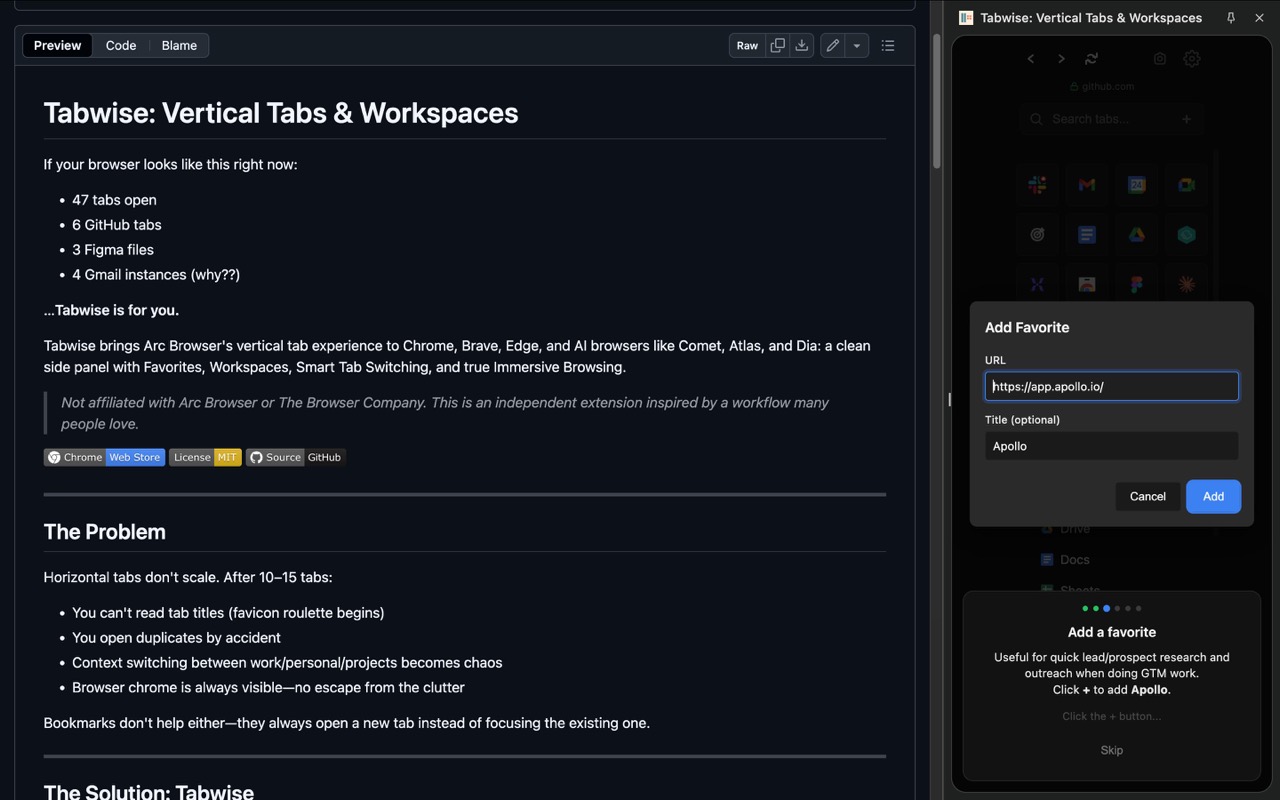Open the Google Calendar favorite tile

1137,185
